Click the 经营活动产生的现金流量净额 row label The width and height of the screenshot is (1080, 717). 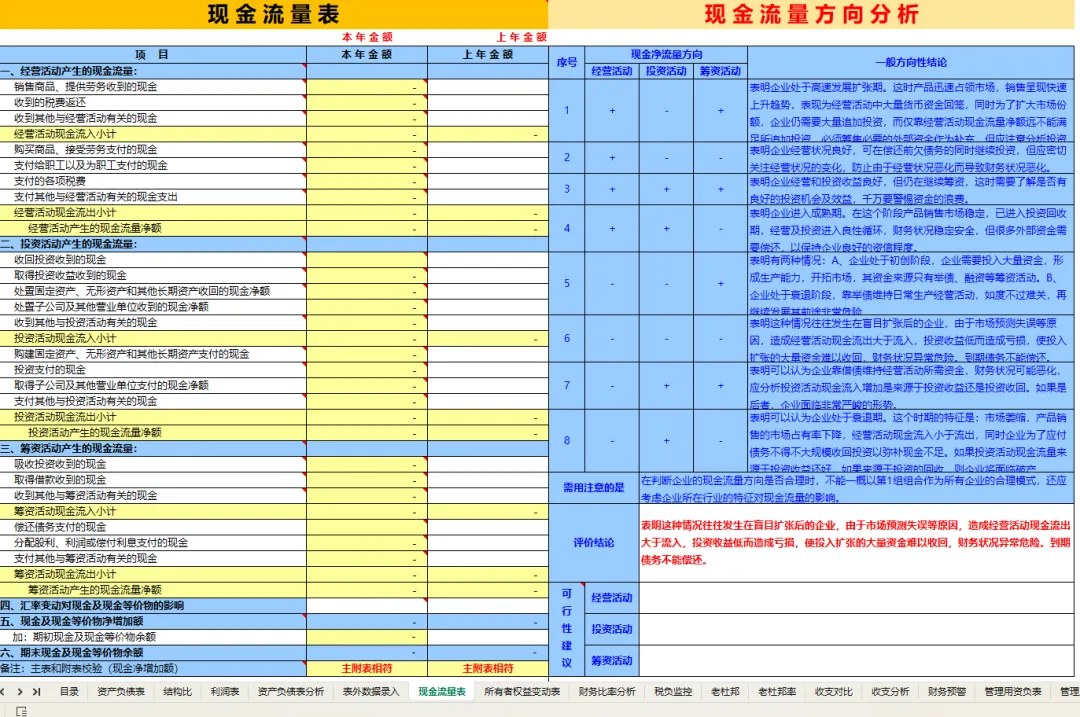pos(153,229)
